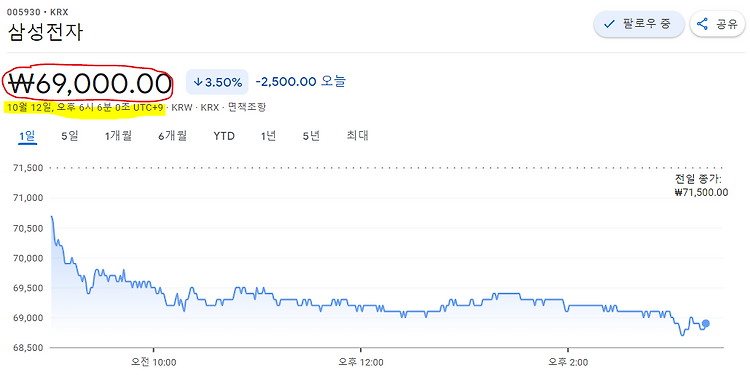
Task: Click the down arrow in 3.50% badge
Action: pos(197,82)
